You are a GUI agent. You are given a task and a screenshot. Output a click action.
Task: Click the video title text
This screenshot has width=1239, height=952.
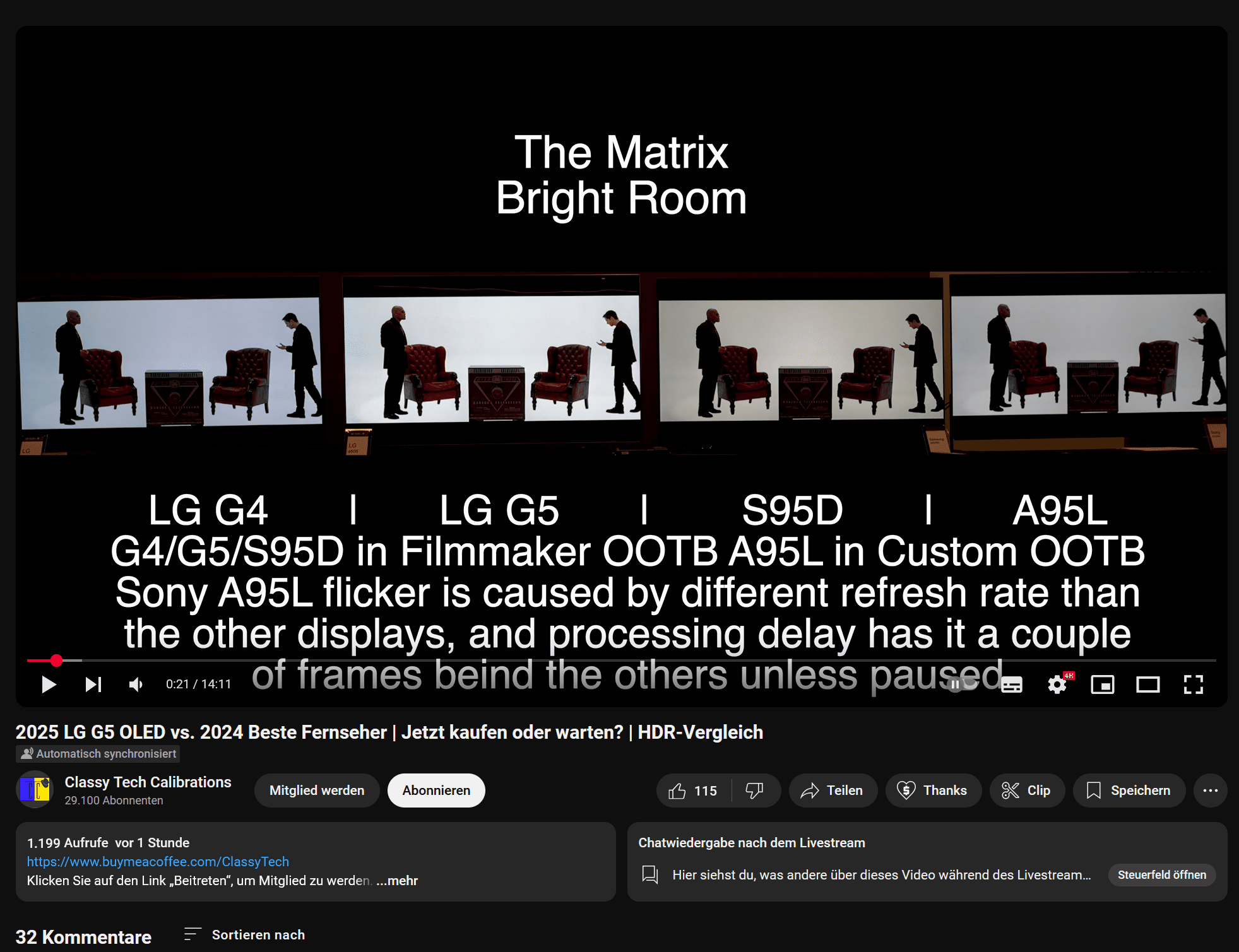389,732
